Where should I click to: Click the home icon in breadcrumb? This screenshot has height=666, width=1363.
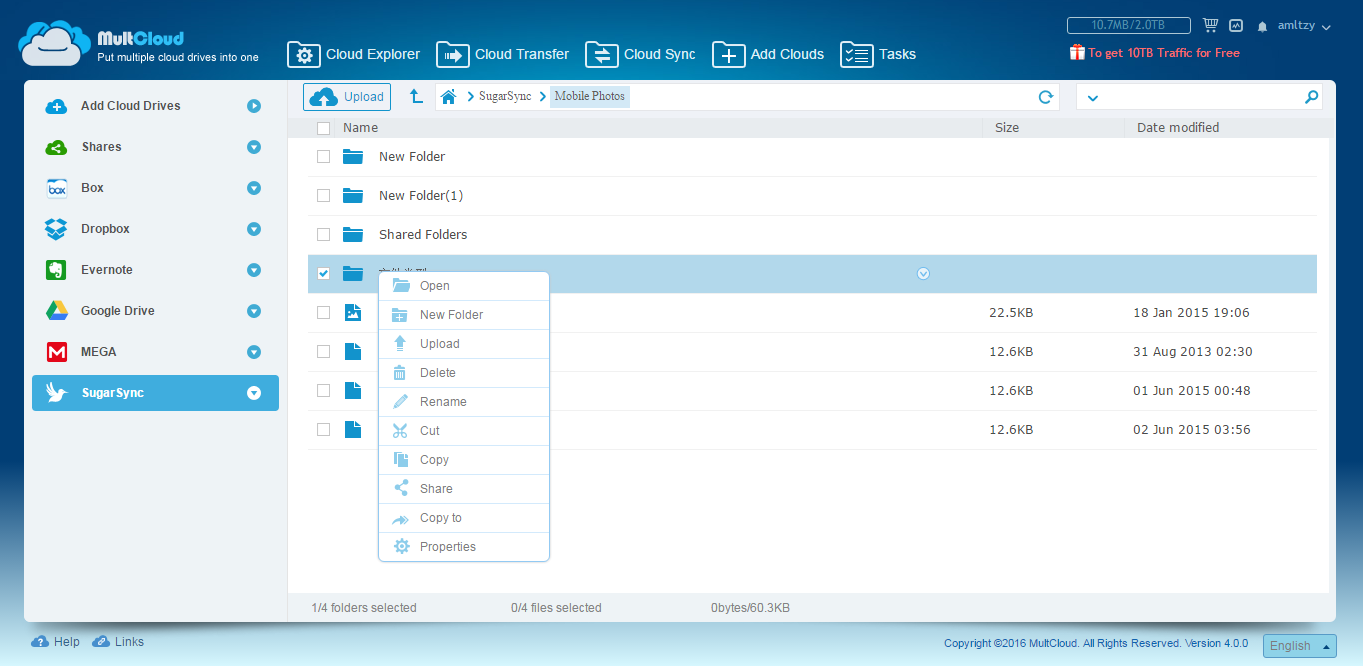449,97
